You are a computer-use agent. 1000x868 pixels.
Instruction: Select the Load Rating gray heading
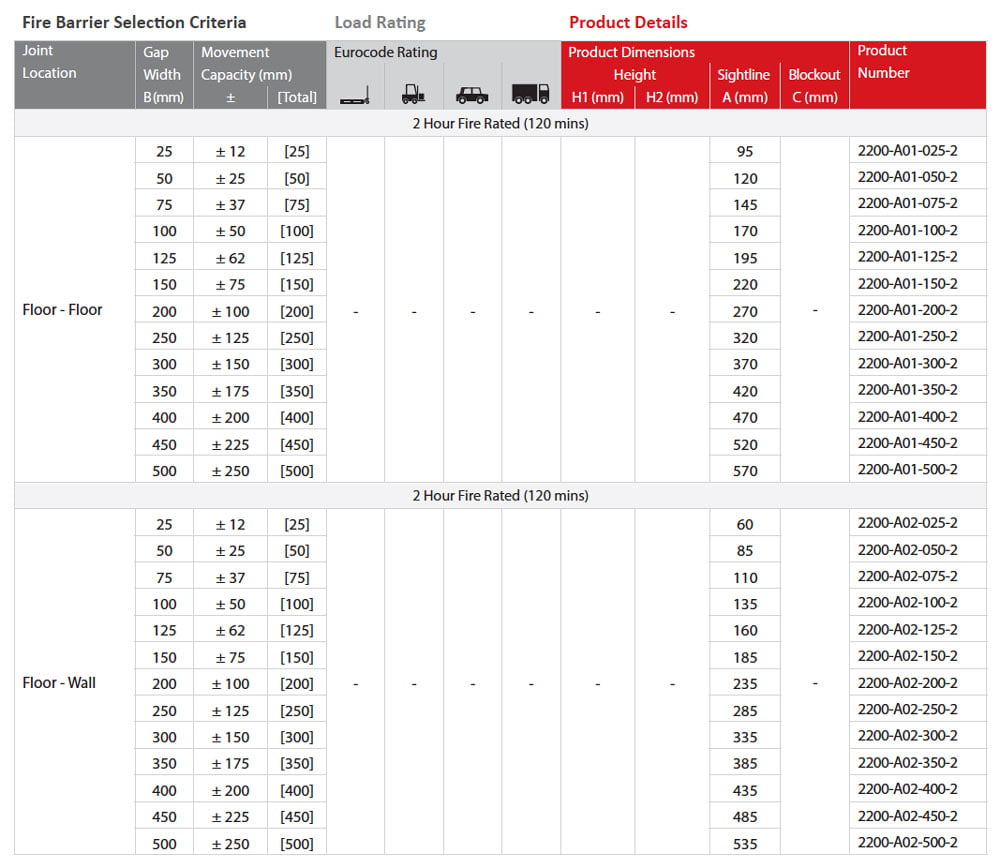click(379, 22)
